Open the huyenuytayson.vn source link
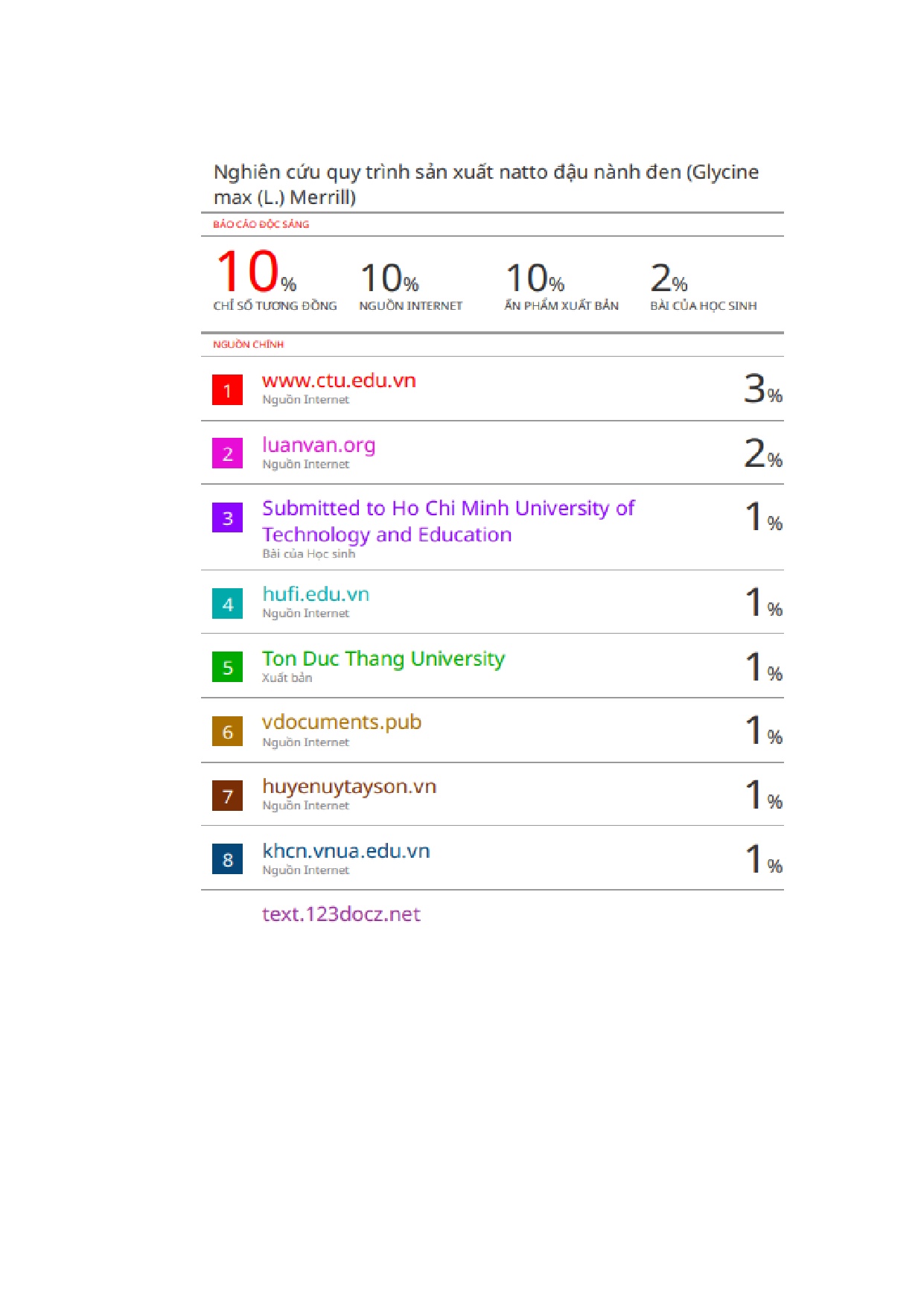 [x=349, y=787]
